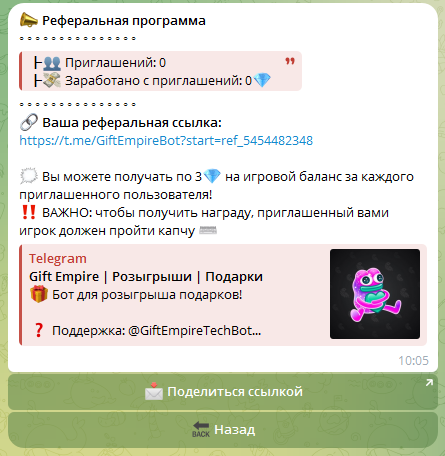Screen dimensions: 445x456
Task: Click the red double exclamation mark before ВАЖНО
Action: (x=29, y=213)
